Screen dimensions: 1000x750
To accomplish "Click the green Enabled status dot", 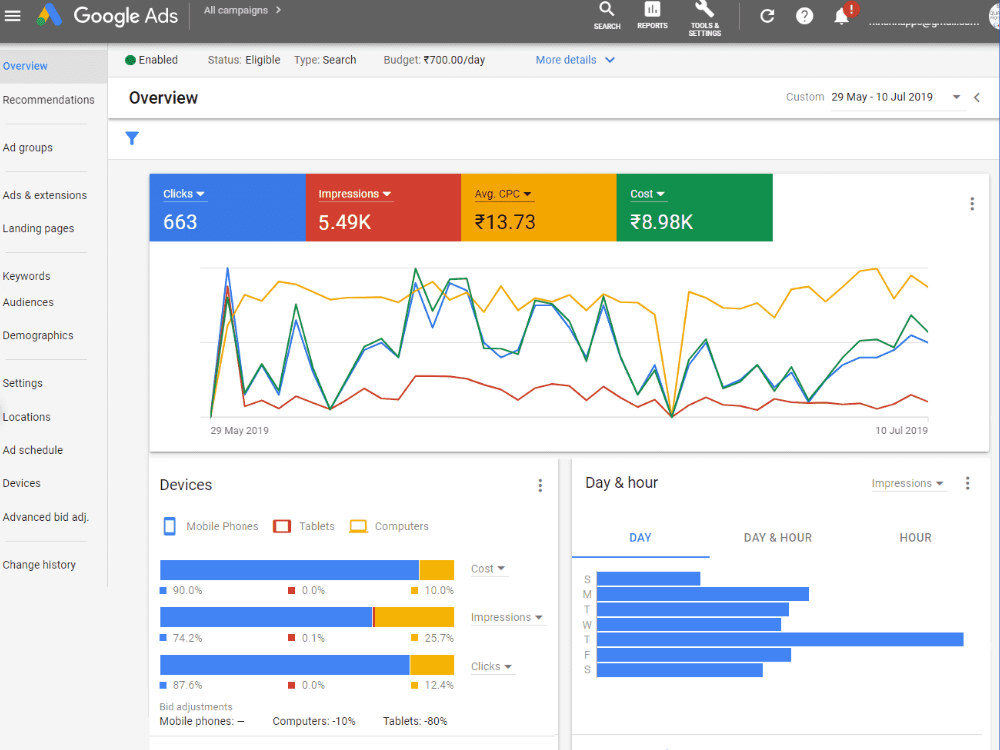I will click(130, 60).
